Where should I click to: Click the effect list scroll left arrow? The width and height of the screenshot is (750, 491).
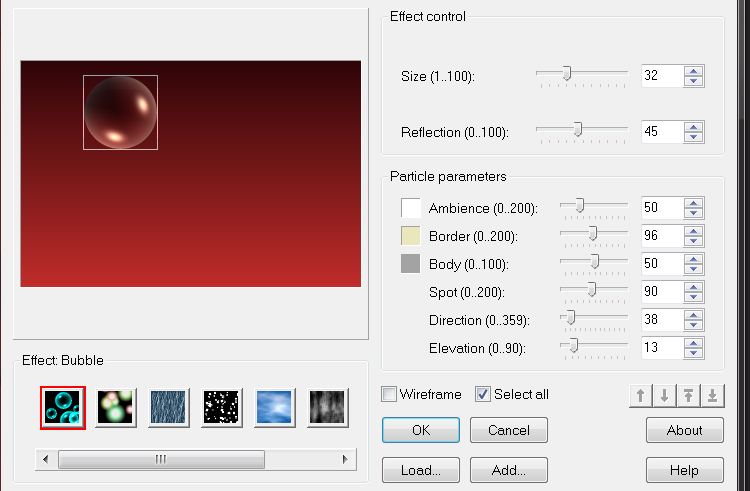(x=46, y=459)
